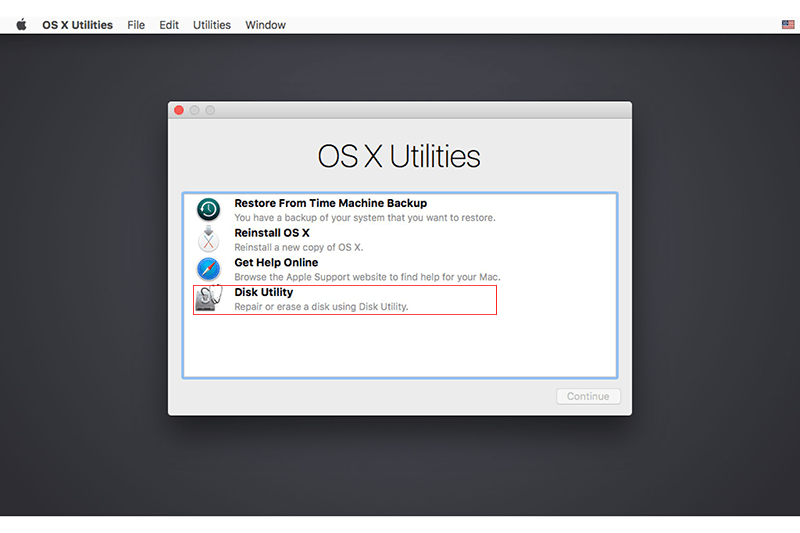Screen dimensions: 800x533
Task: Close the OS X Utilities window
Action: click(x=179, y=110)
